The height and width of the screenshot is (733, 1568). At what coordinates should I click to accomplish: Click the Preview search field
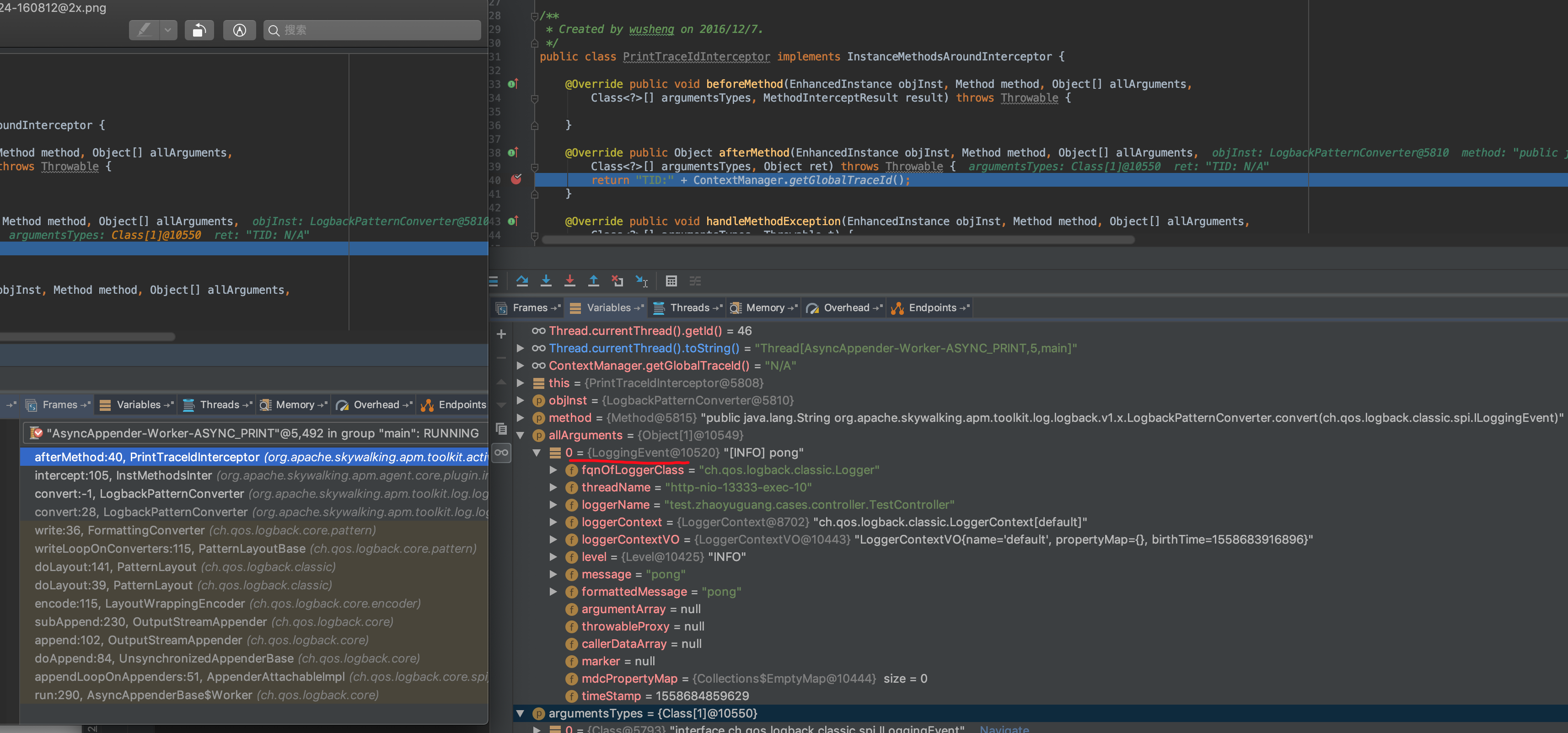point(372,30)
